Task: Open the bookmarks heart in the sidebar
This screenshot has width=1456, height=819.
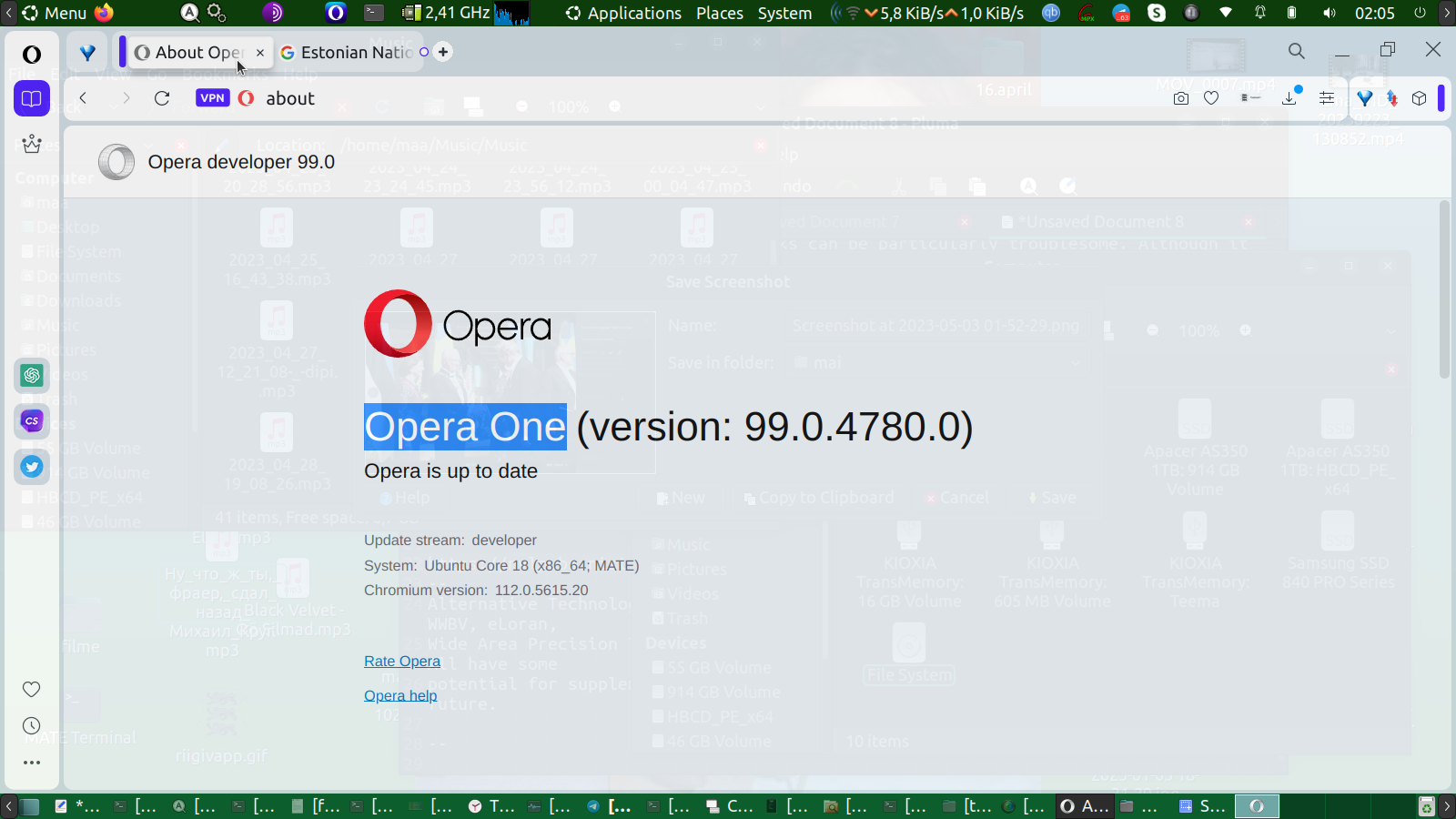Action: click(32, 689)
